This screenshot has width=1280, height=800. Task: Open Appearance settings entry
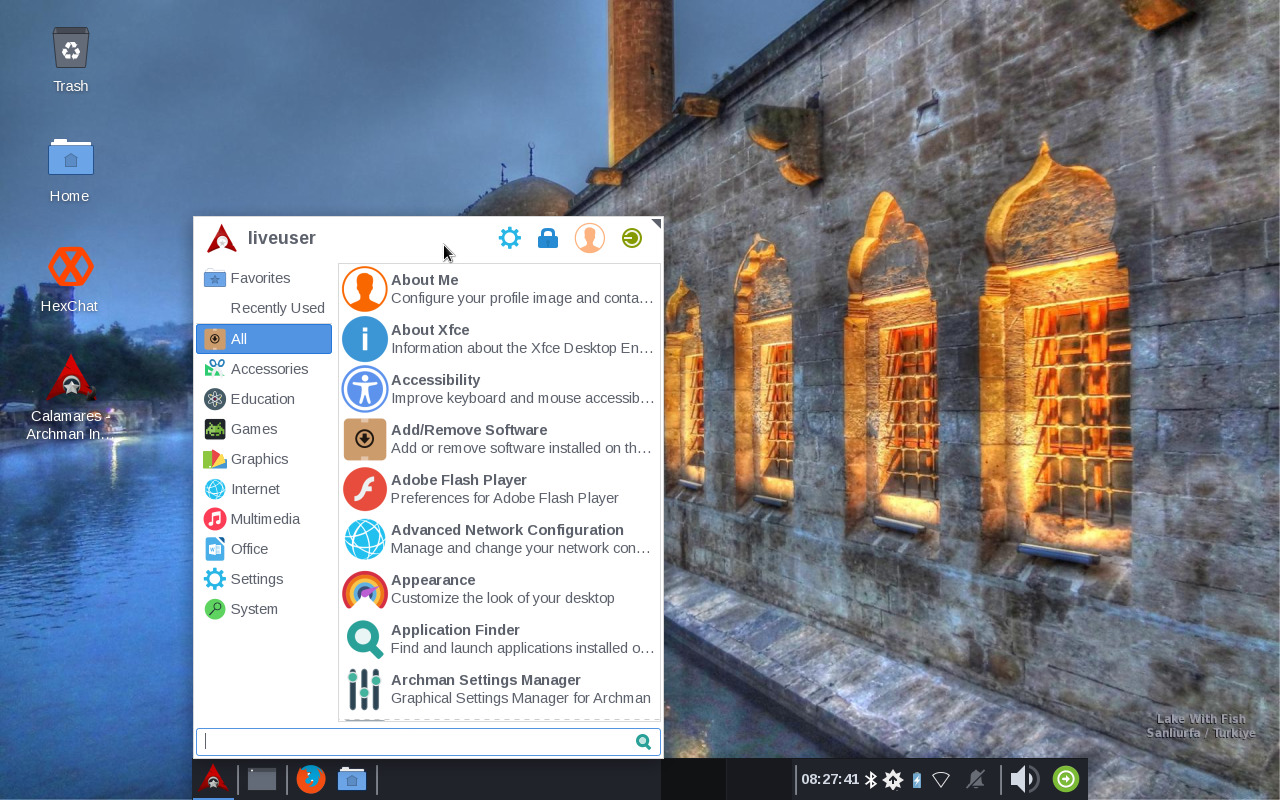pos(500,589)
